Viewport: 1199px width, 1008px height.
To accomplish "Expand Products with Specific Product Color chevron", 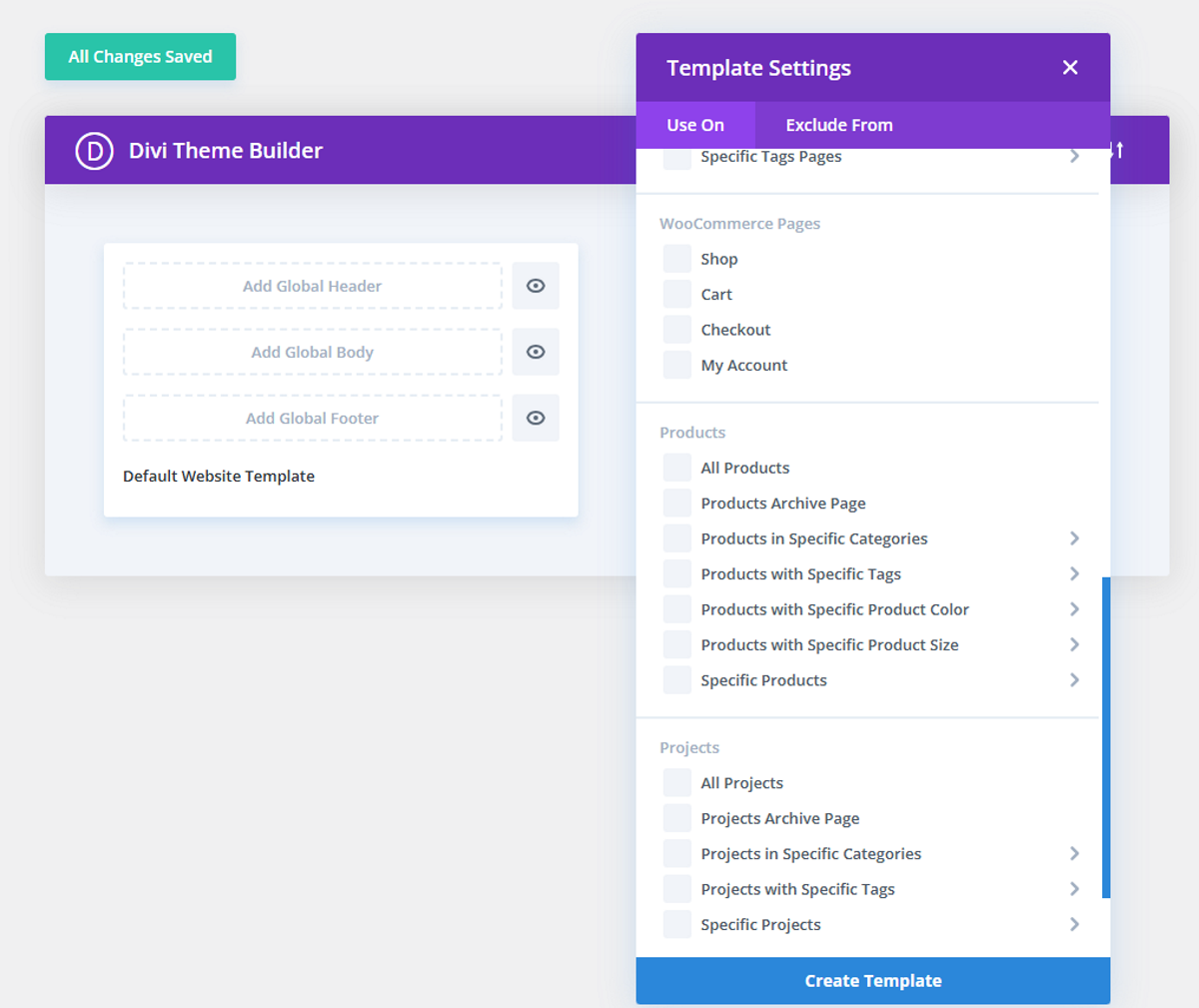I will click(1074, 609).
